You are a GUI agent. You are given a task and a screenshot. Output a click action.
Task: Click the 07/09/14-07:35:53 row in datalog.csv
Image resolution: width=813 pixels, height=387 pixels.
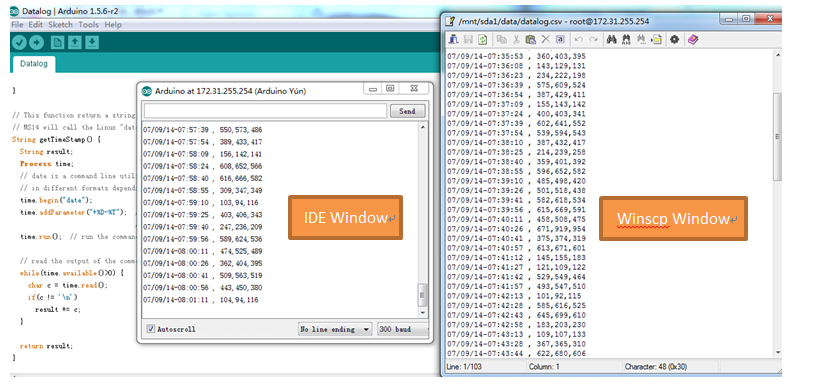[x=516, y=56]
